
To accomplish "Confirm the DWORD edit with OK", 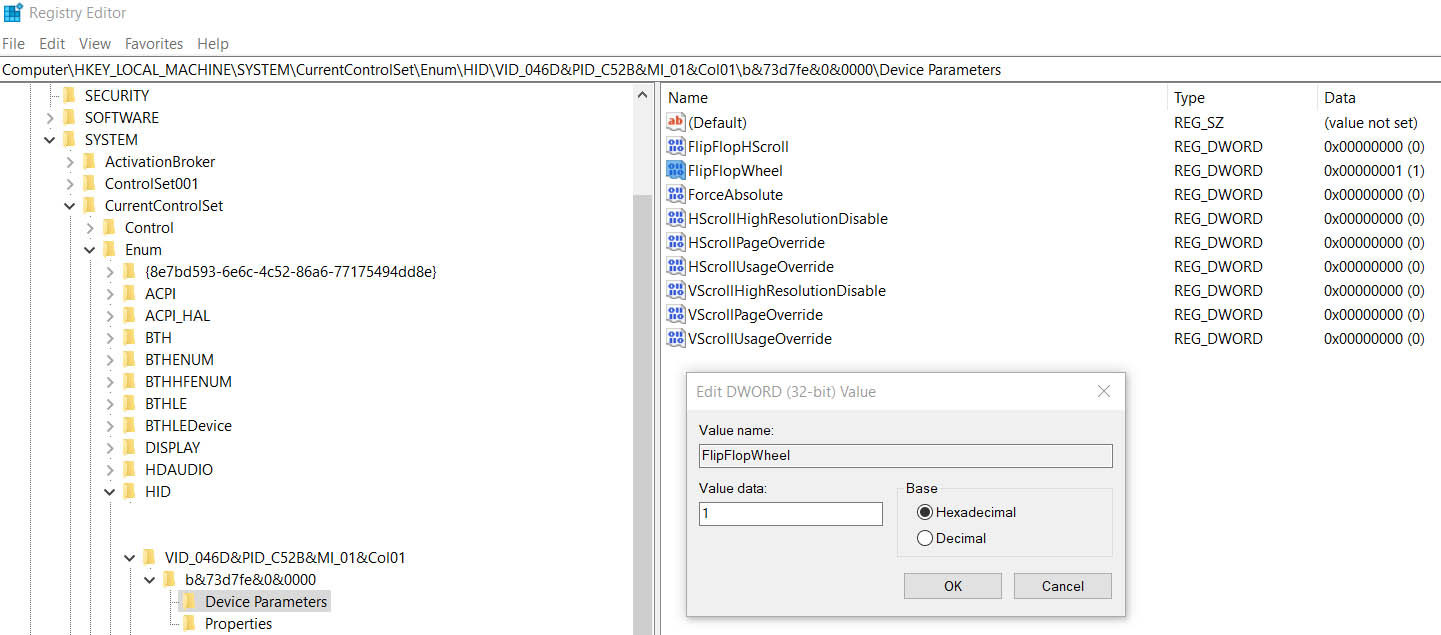I will point(952,586).
